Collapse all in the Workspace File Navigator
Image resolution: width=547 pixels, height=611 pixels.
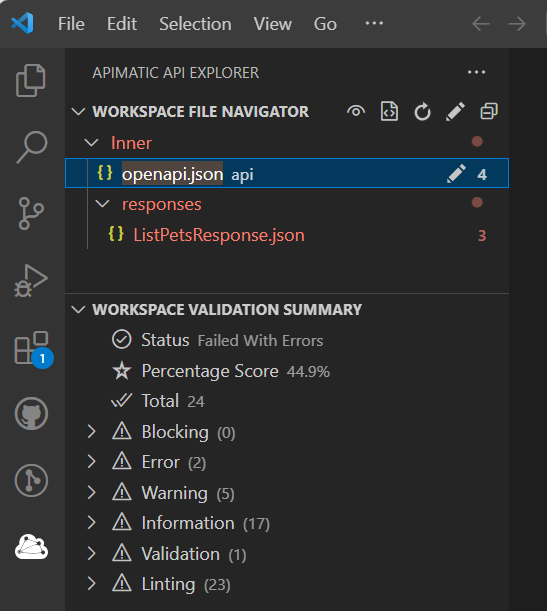(x=489, y=111)
